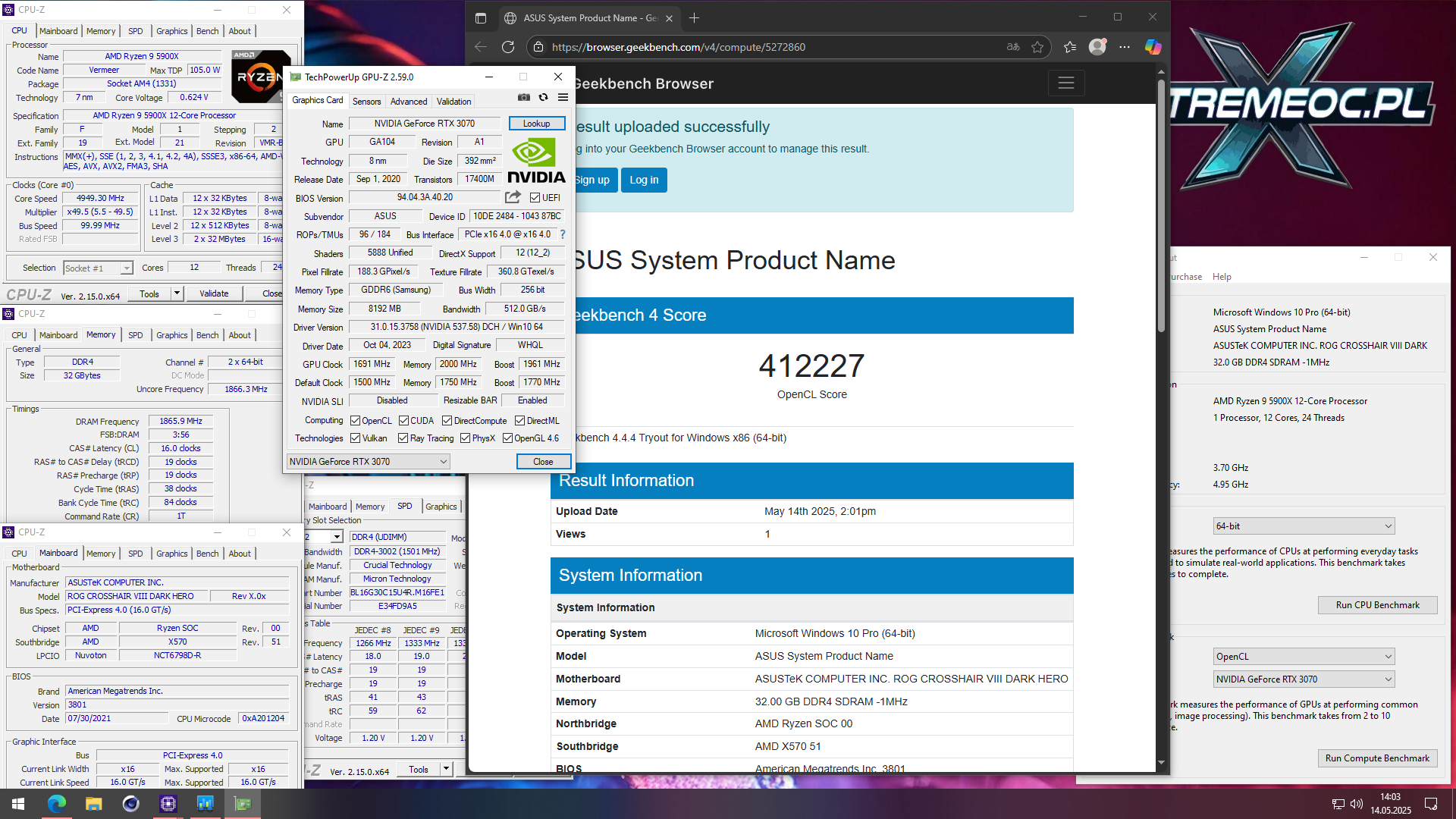Take a GPU-Z screenshot with the camera icon
Screen dimensions: 1456x819
524,98
